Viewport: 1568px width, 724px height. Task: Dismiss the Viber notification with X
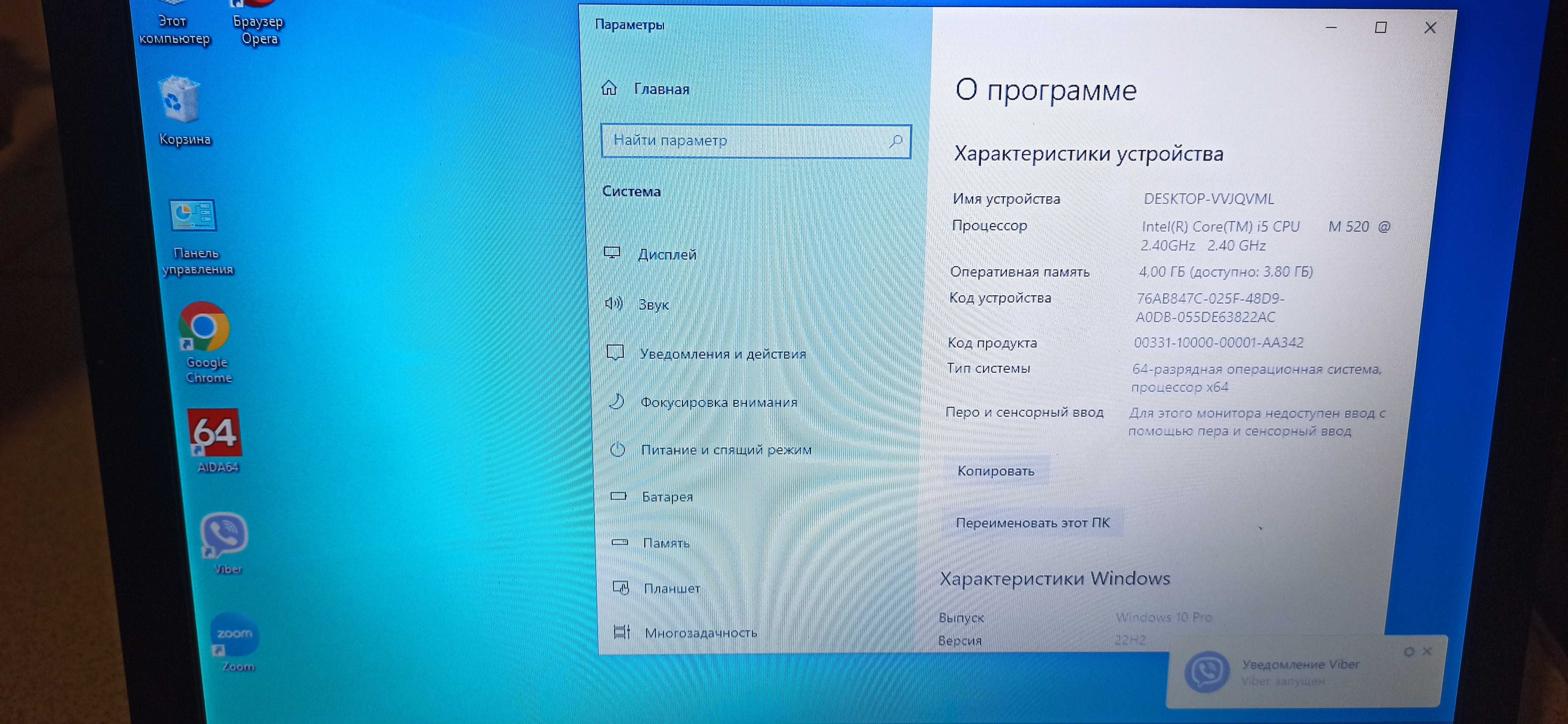pos(1427,651)
